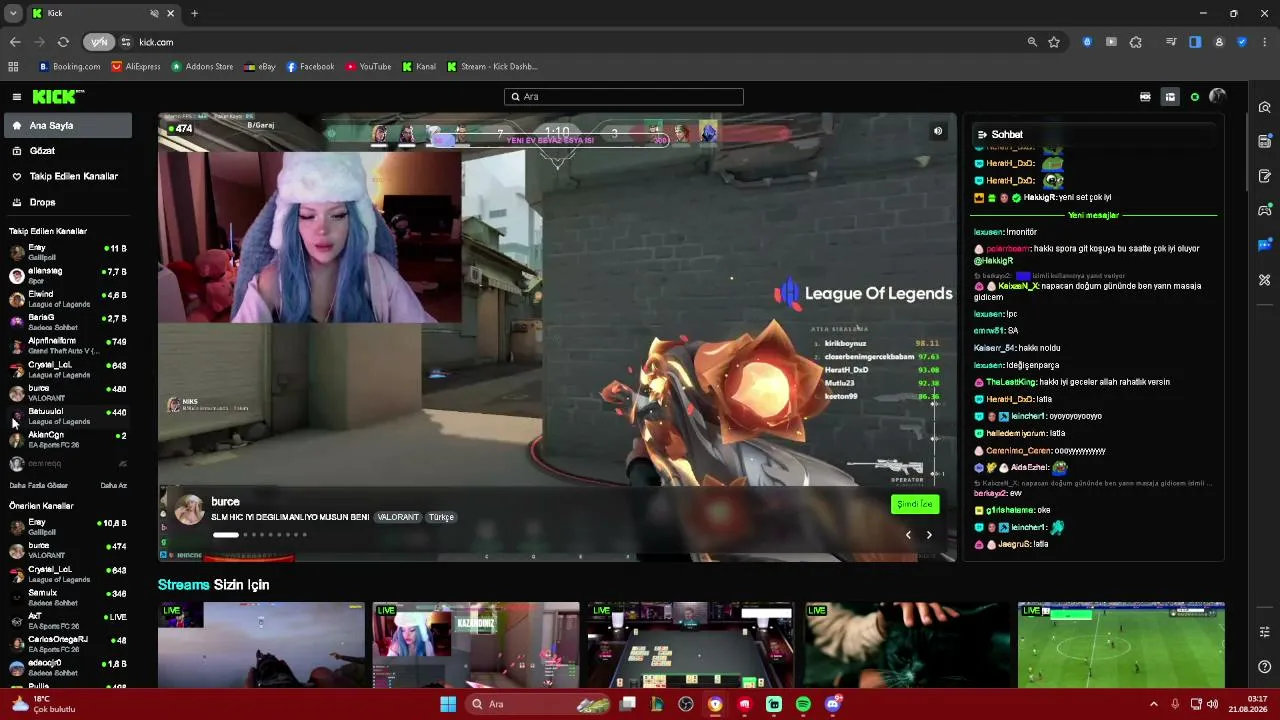Click the zoom magnifier in address bar

coord(1032,42)
